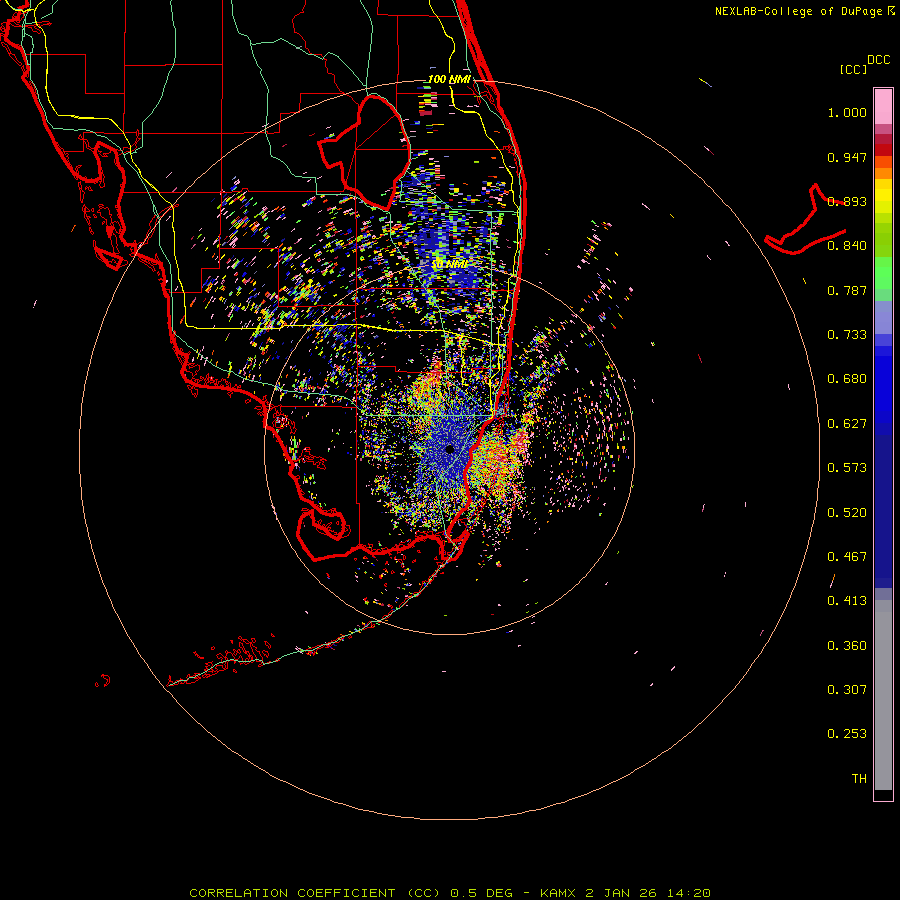Select the 1.000 value on the color scale
900x900 pixels.
tap(847, 112)
